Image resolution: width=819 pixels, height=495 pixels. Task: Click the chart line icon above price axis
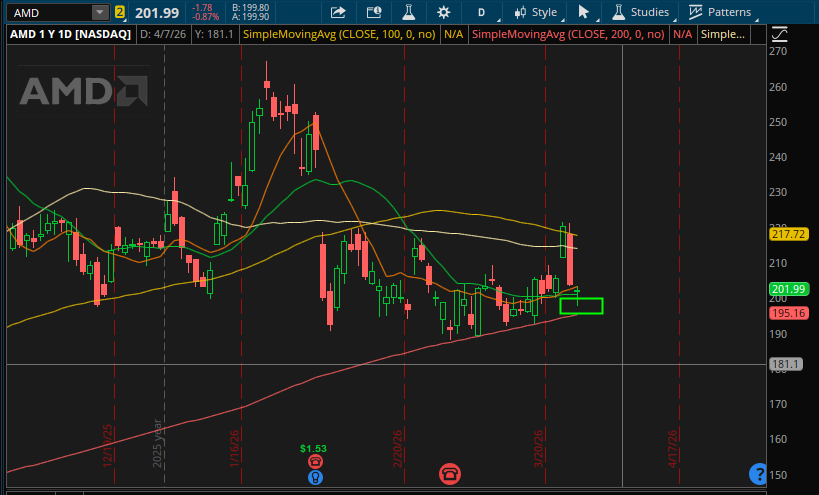click(779, 34)
